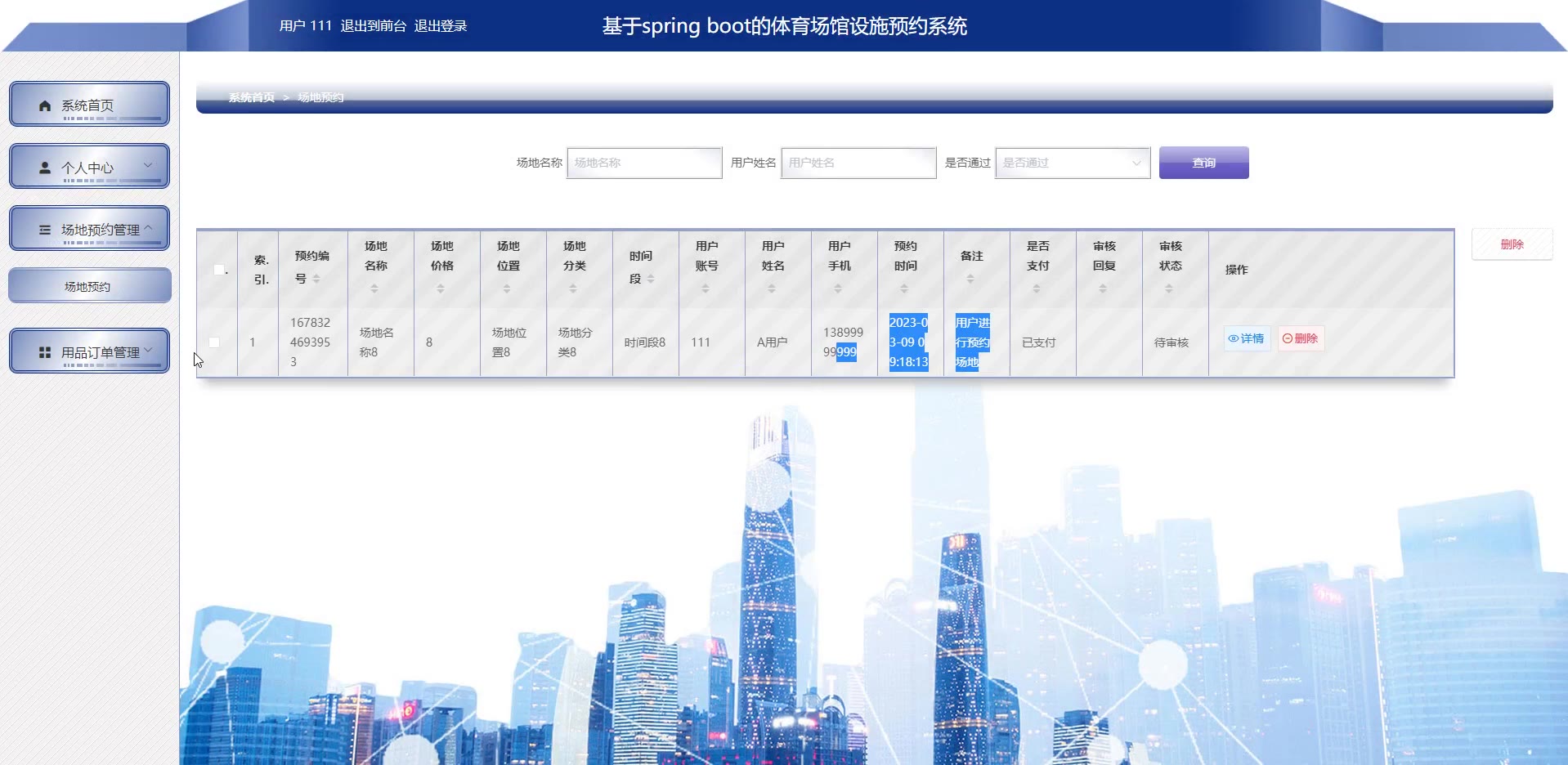The width and height of the screenshot is (1568, 765).
Task: Sort by 用户手机 column arrows
Action: [x=838, y=289]
